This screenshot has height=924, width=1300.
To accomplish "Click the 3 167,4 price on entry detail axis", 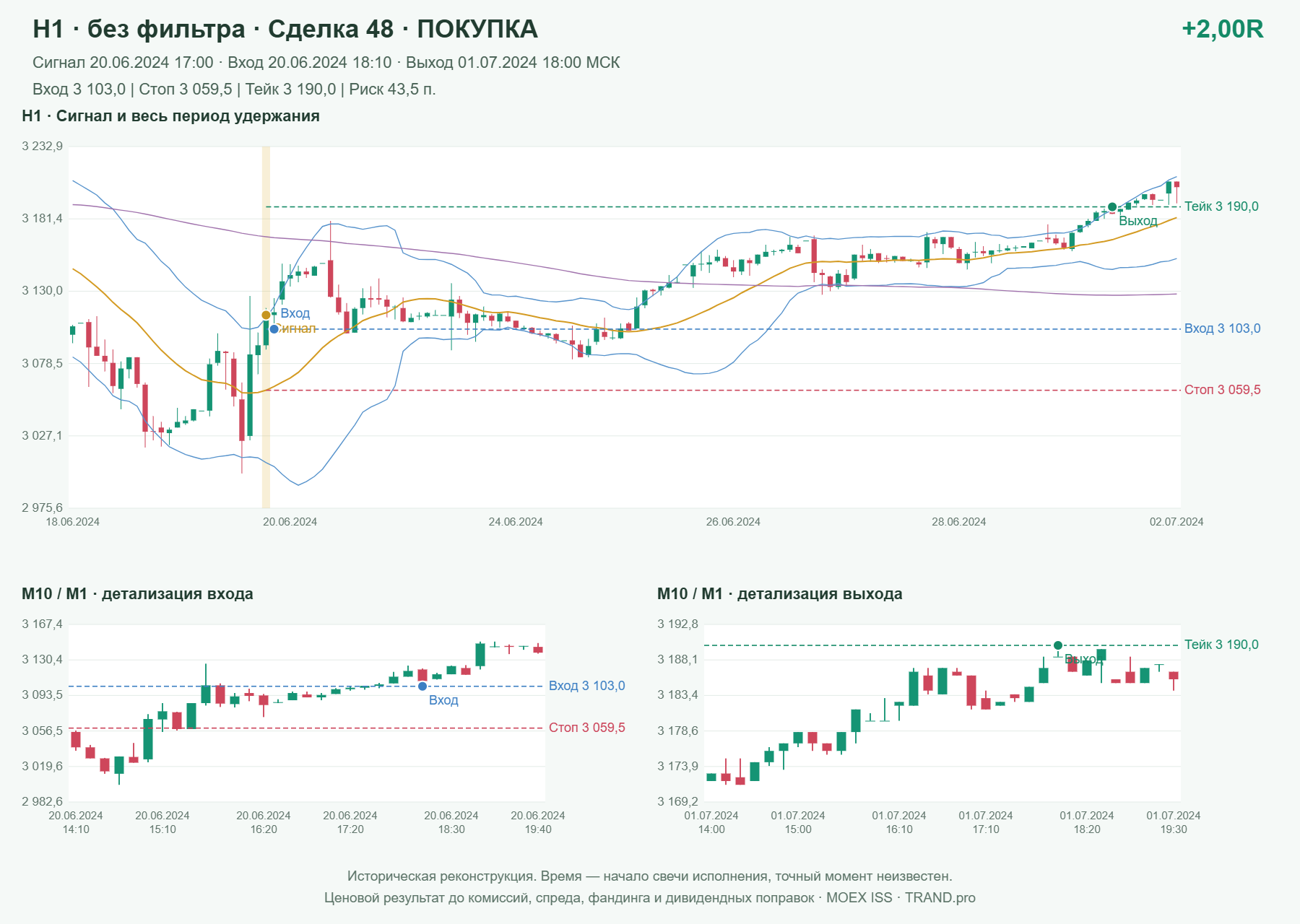I will pos(43,624).
